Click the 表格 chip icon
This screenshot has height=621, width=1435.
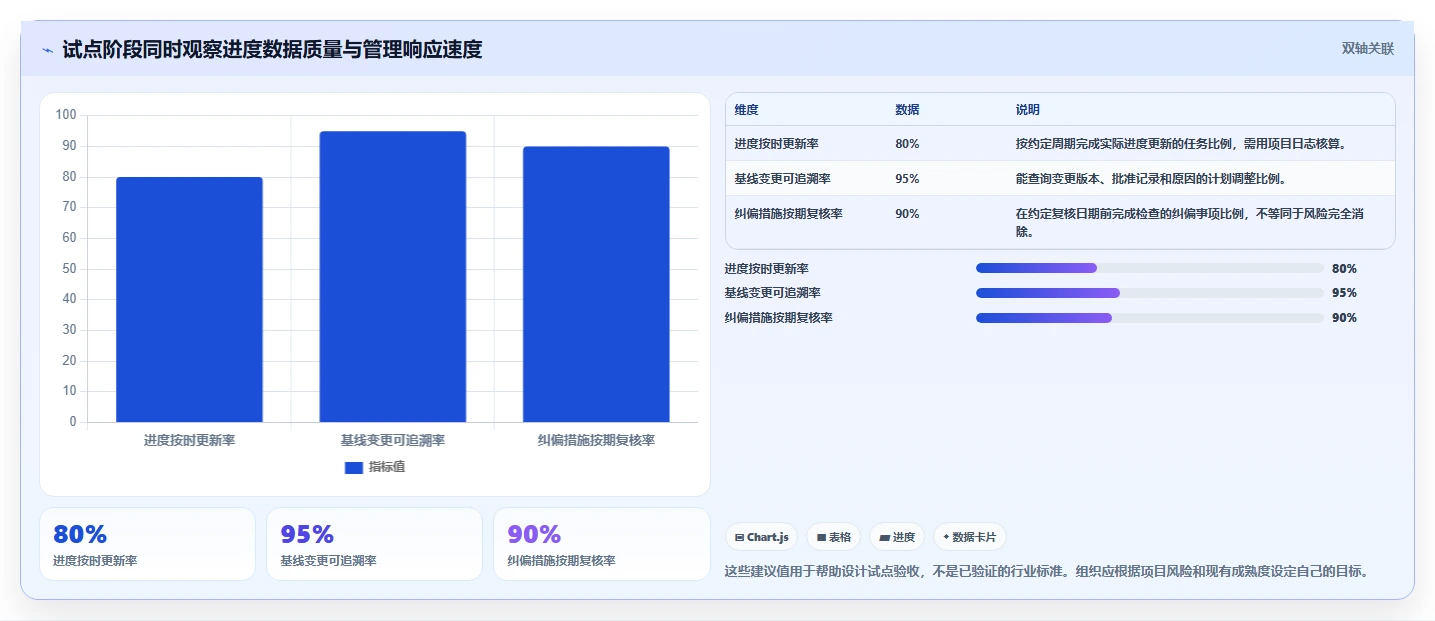(x=821, y=537)
